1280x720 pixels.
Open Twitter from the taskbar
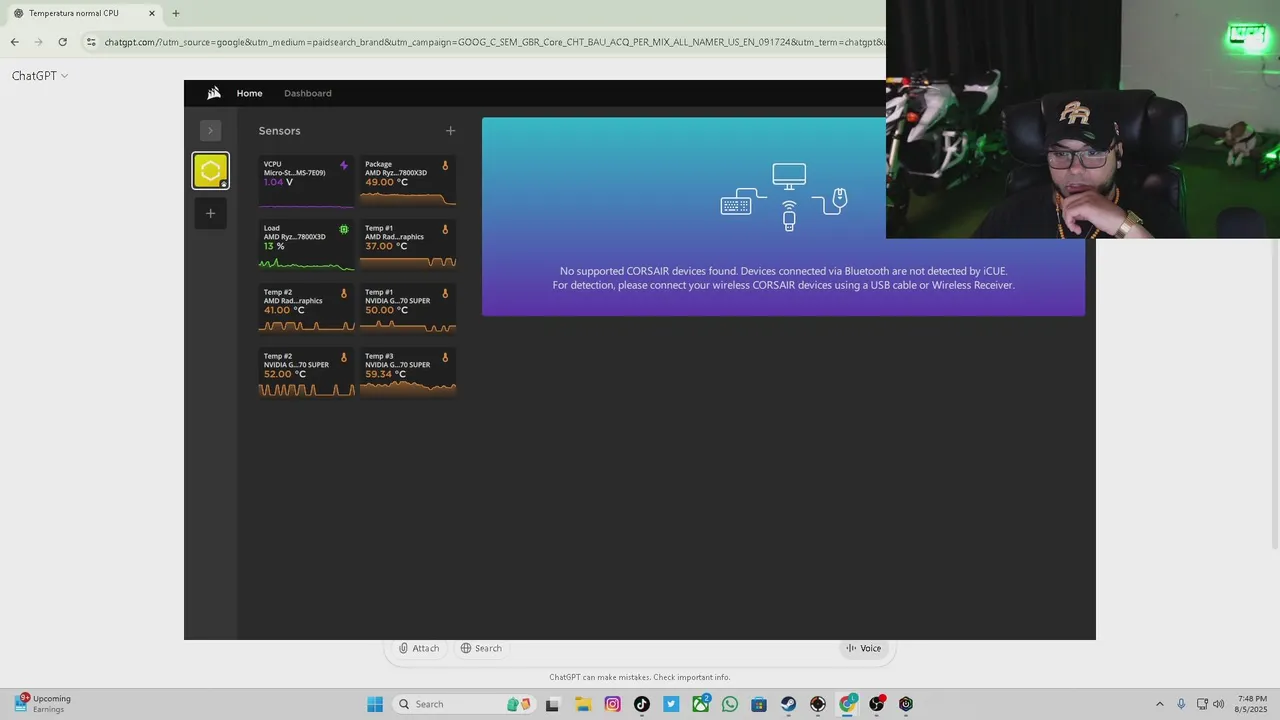coord(671,704)
